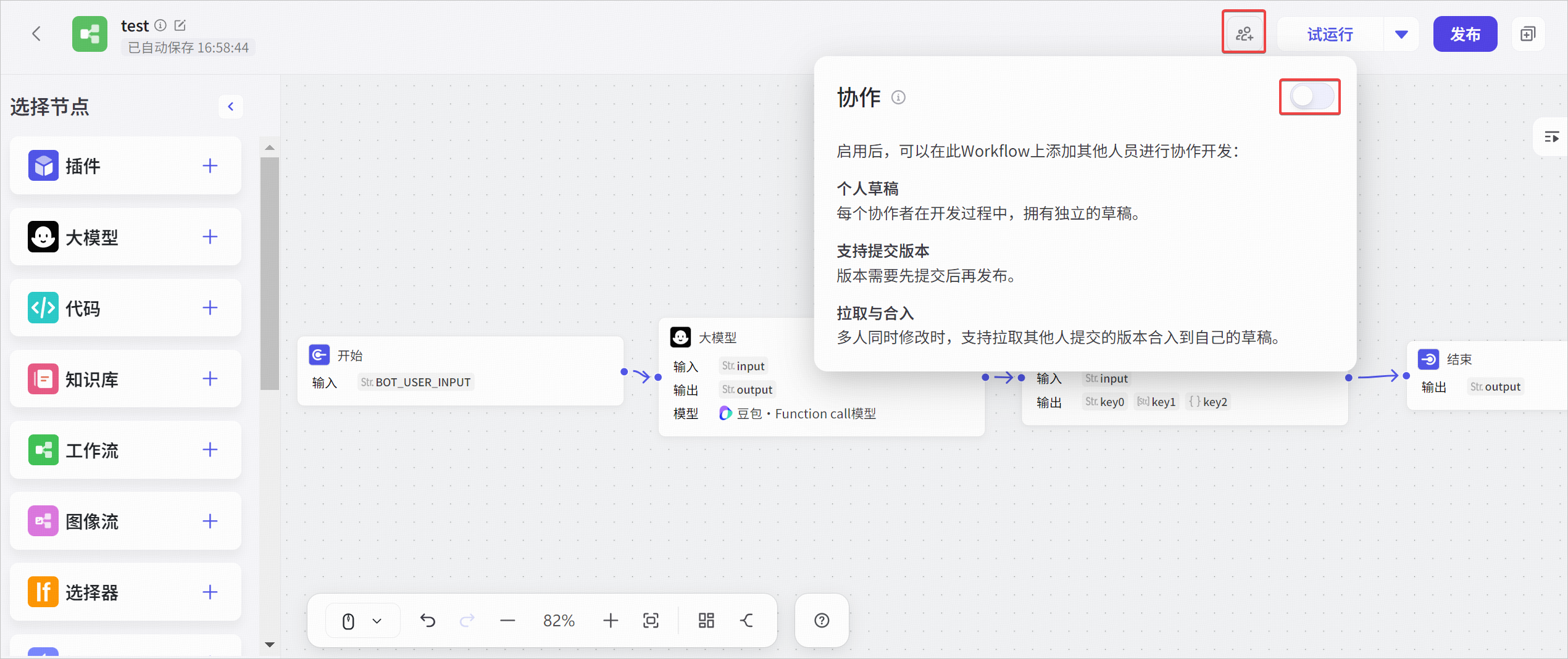The height and width of the screenshot is (659, 1568).
Task: Click the BOT_USER_INPUT variable tag
Action: [415, 382]
